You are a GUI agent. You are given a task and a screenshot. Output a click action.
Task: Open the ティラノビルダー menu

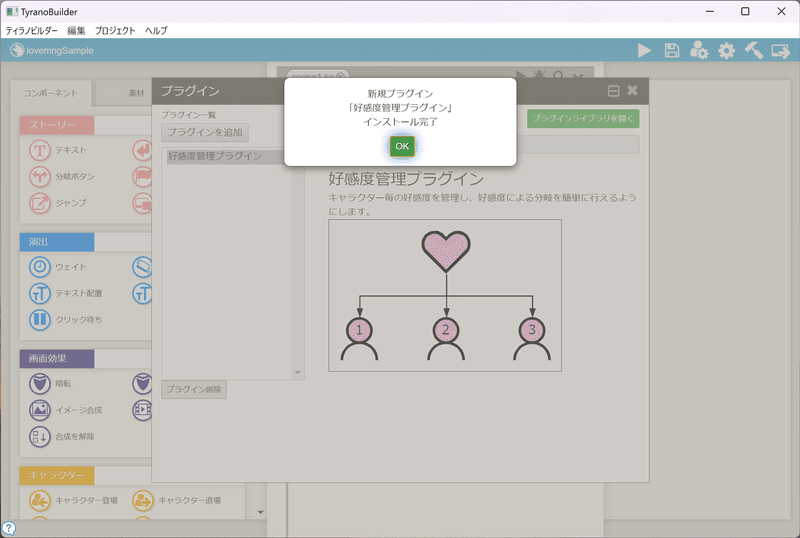(32, 31)
